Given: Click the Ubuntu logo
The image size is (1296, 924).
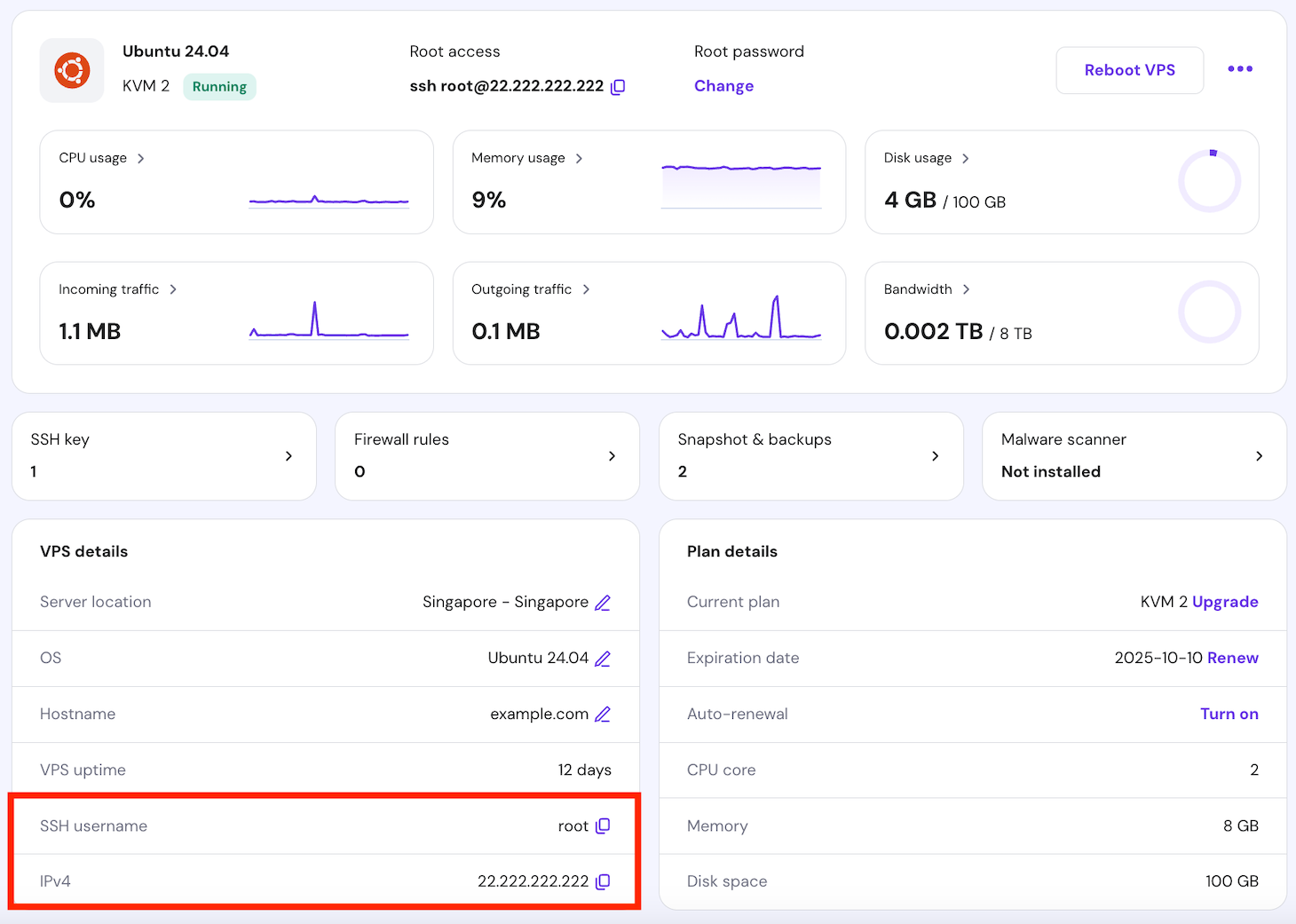Looking at the screenshot, I should (x=71, y=69).
